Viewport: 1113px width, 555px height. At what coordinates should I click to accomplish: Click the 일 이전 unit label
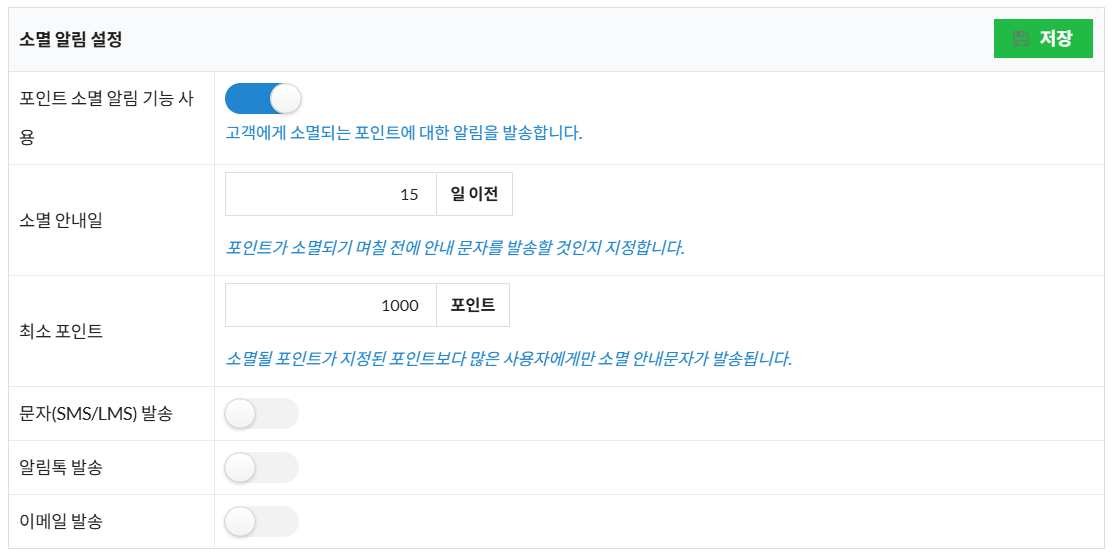[x=474, y=194]
